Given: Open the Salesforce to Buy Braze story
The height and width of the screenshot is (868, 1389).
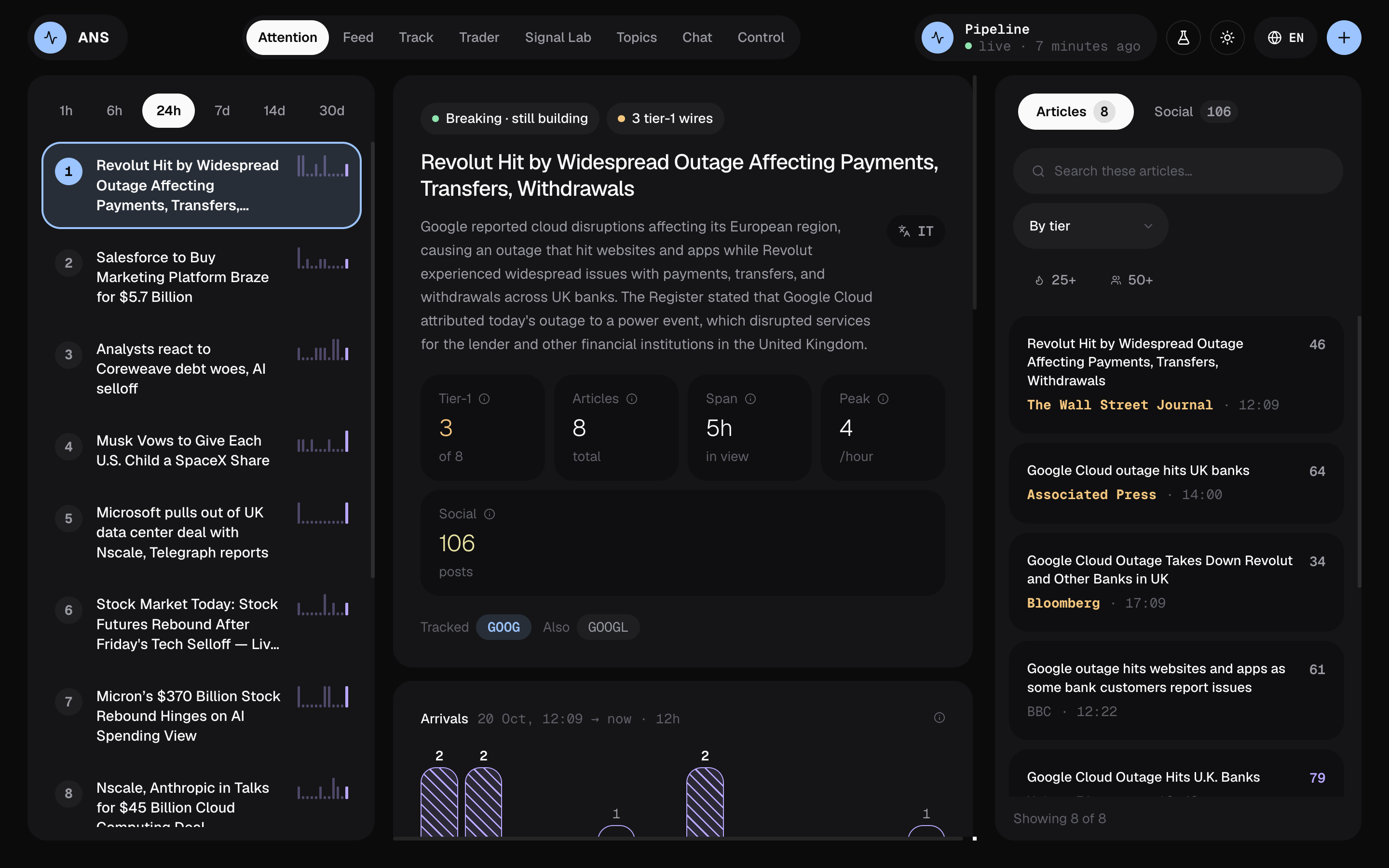Looking at the screenshot, I should coord(202,277).
